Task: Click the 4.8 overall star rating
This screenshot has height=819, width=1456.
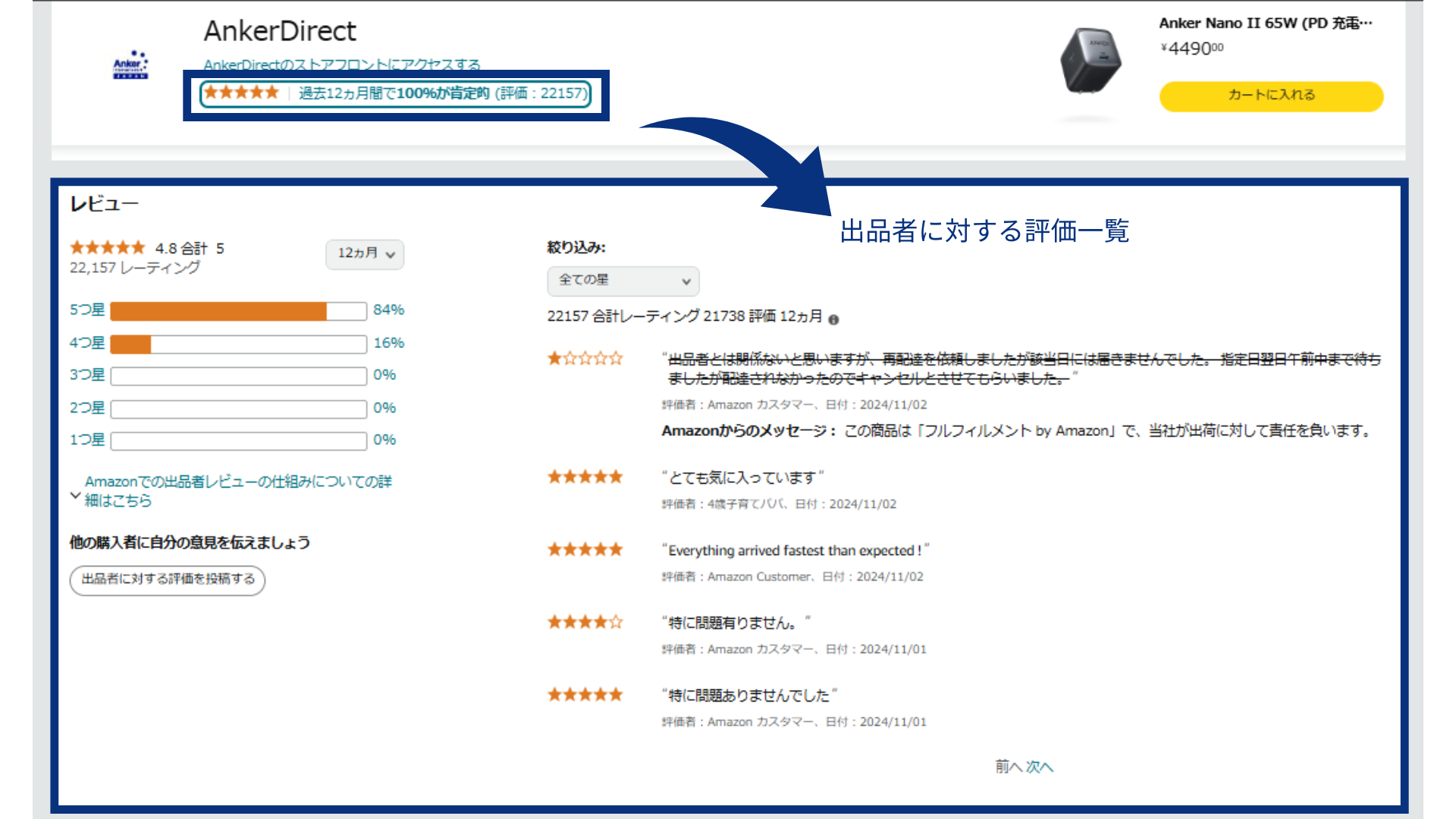Action: point(107,248)
